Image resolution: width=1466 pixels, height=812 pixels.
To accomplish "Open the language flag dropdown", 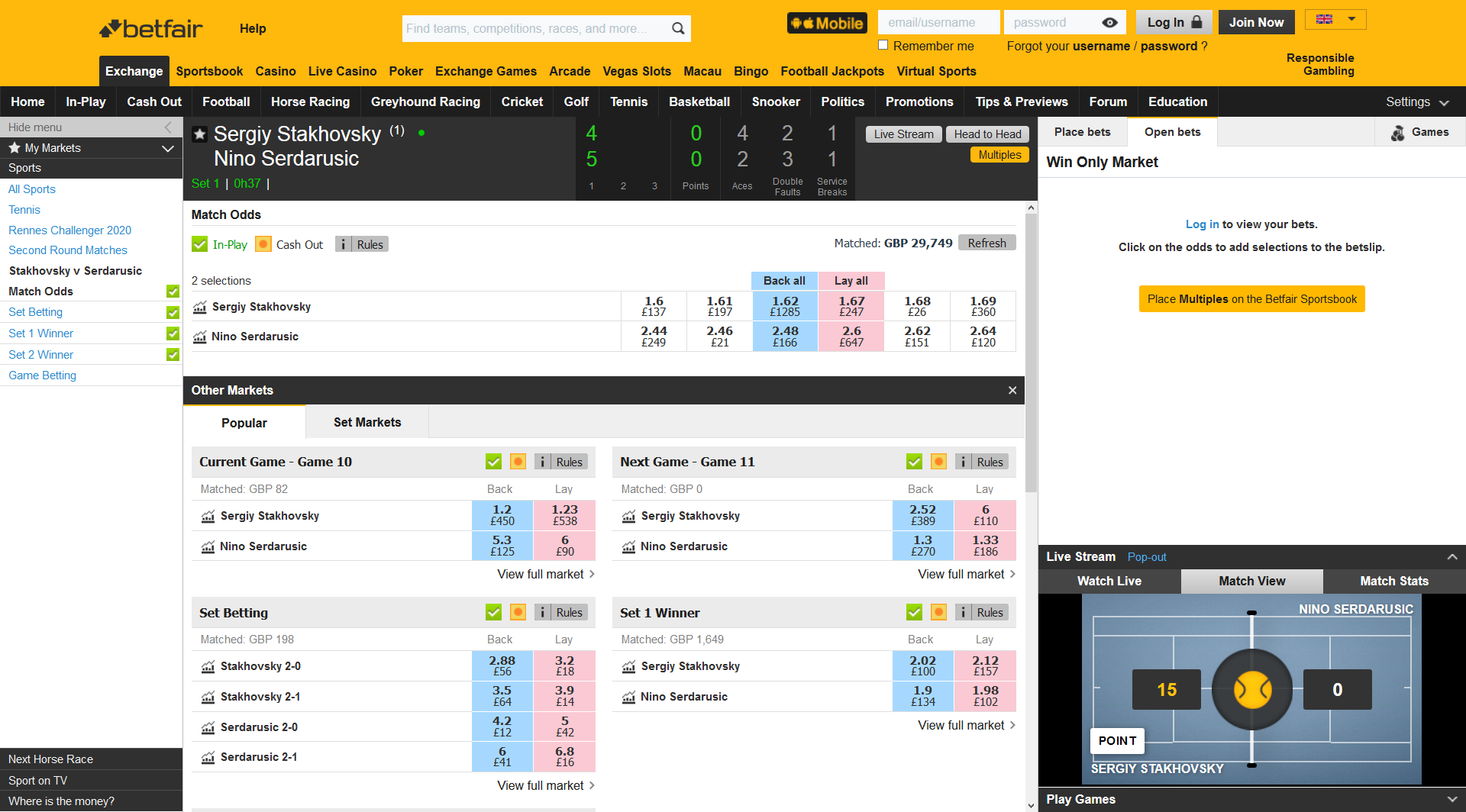I will coord(1335,20).
